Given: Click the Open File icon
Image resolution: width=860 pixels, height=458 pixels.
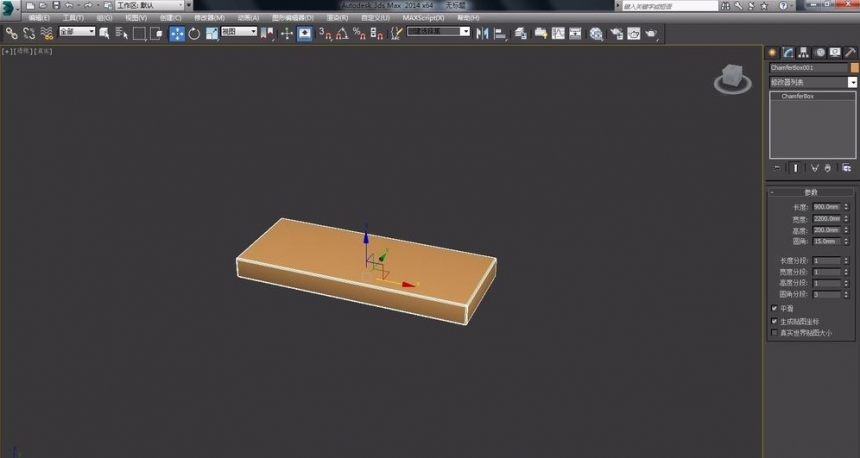Looking at the screenshot, I should 43,5.
